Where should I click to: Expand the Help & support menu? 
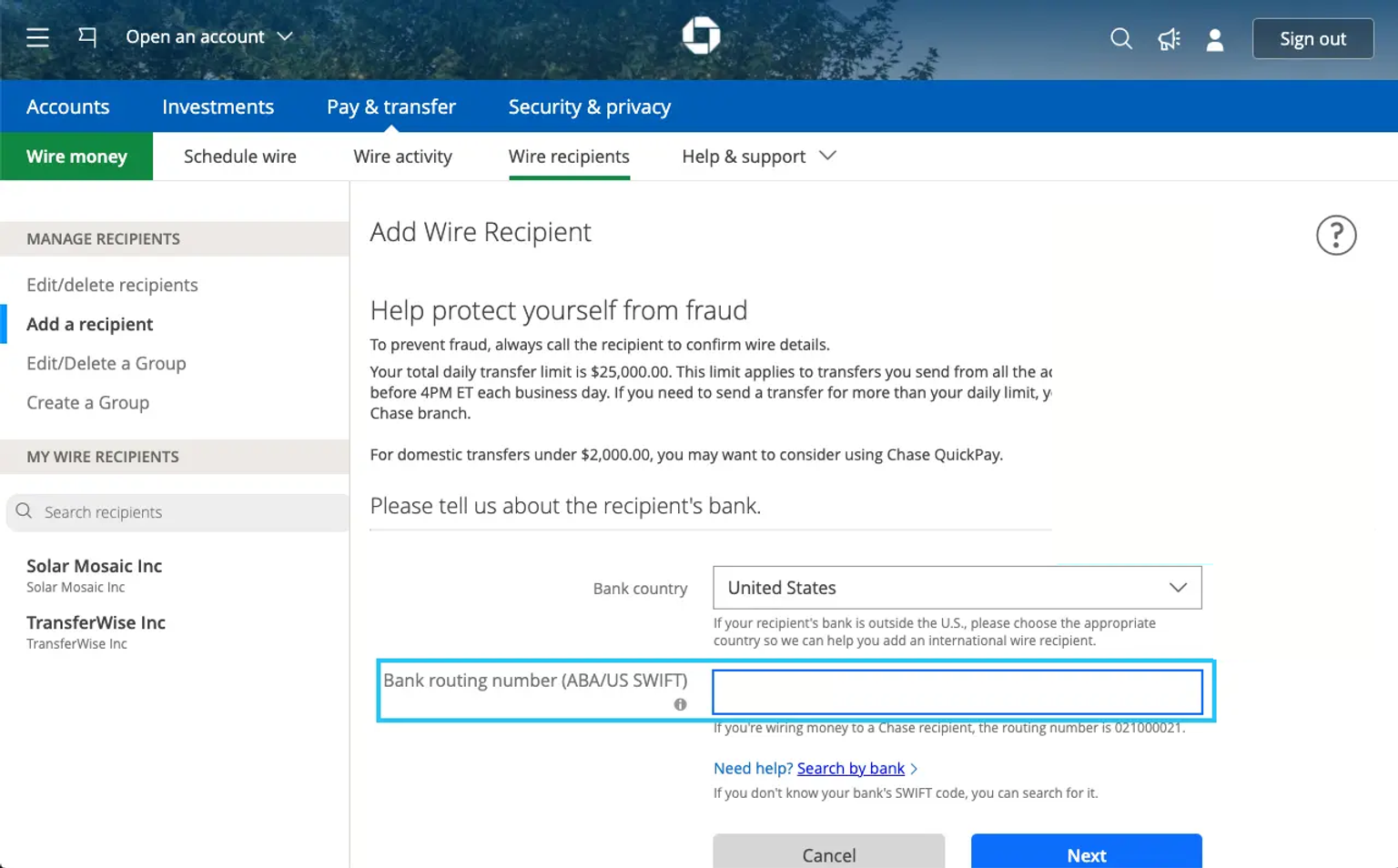point(758,156)
